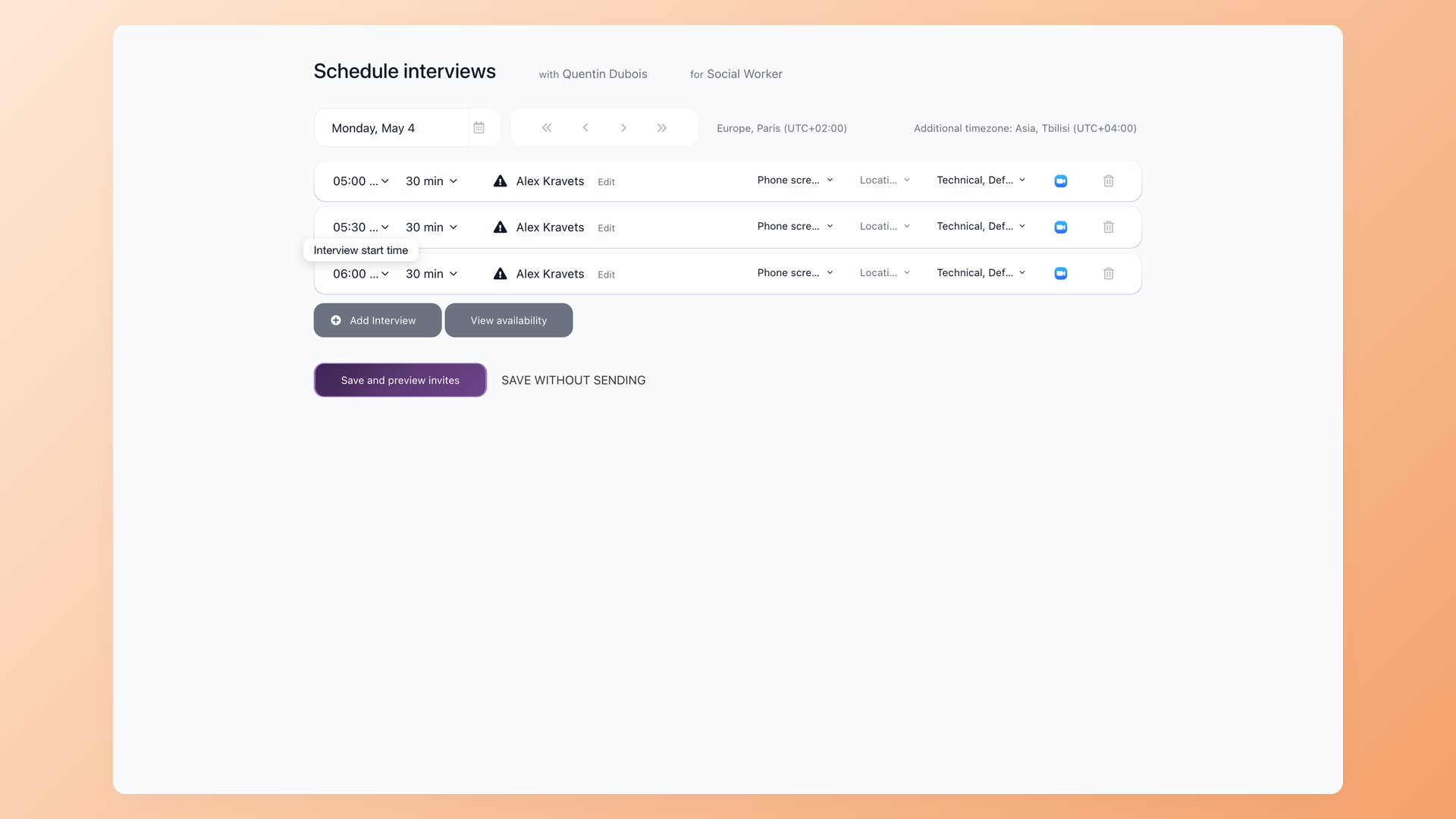Open Location dropdown in the 05:00 row
The width and height of the screenshot is (1456, 819).
(x=885, y=180)
